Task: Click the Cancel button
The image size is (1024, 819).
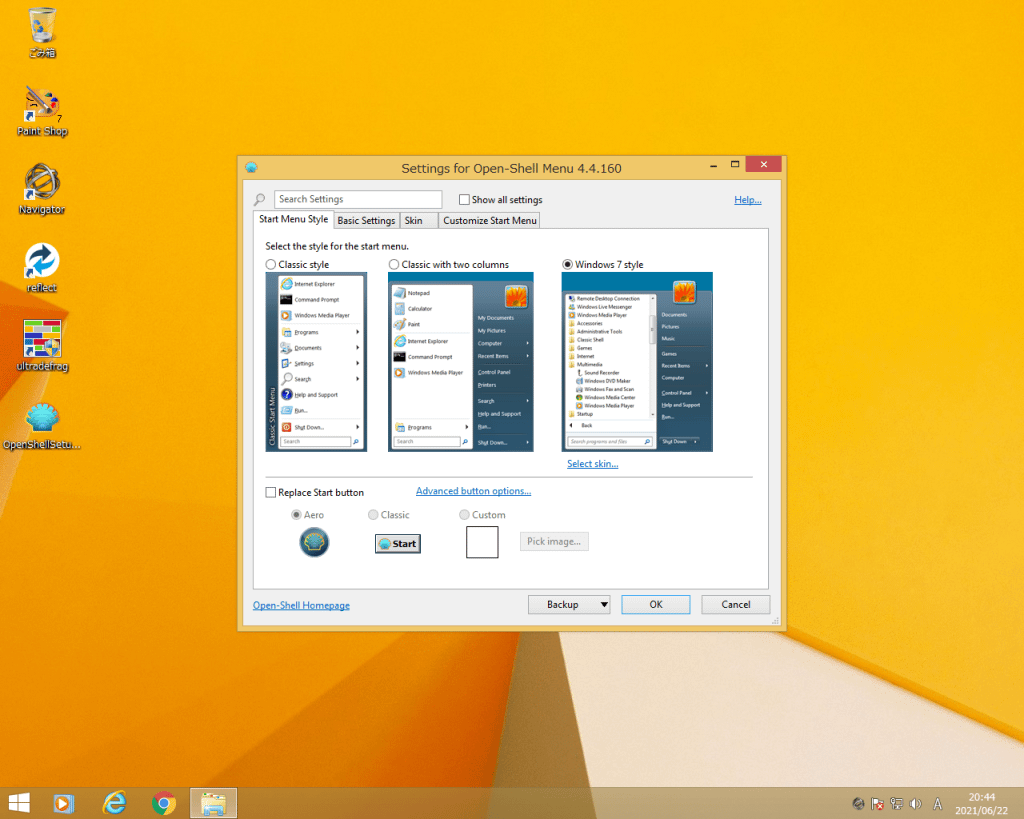Action: [736, 605]
